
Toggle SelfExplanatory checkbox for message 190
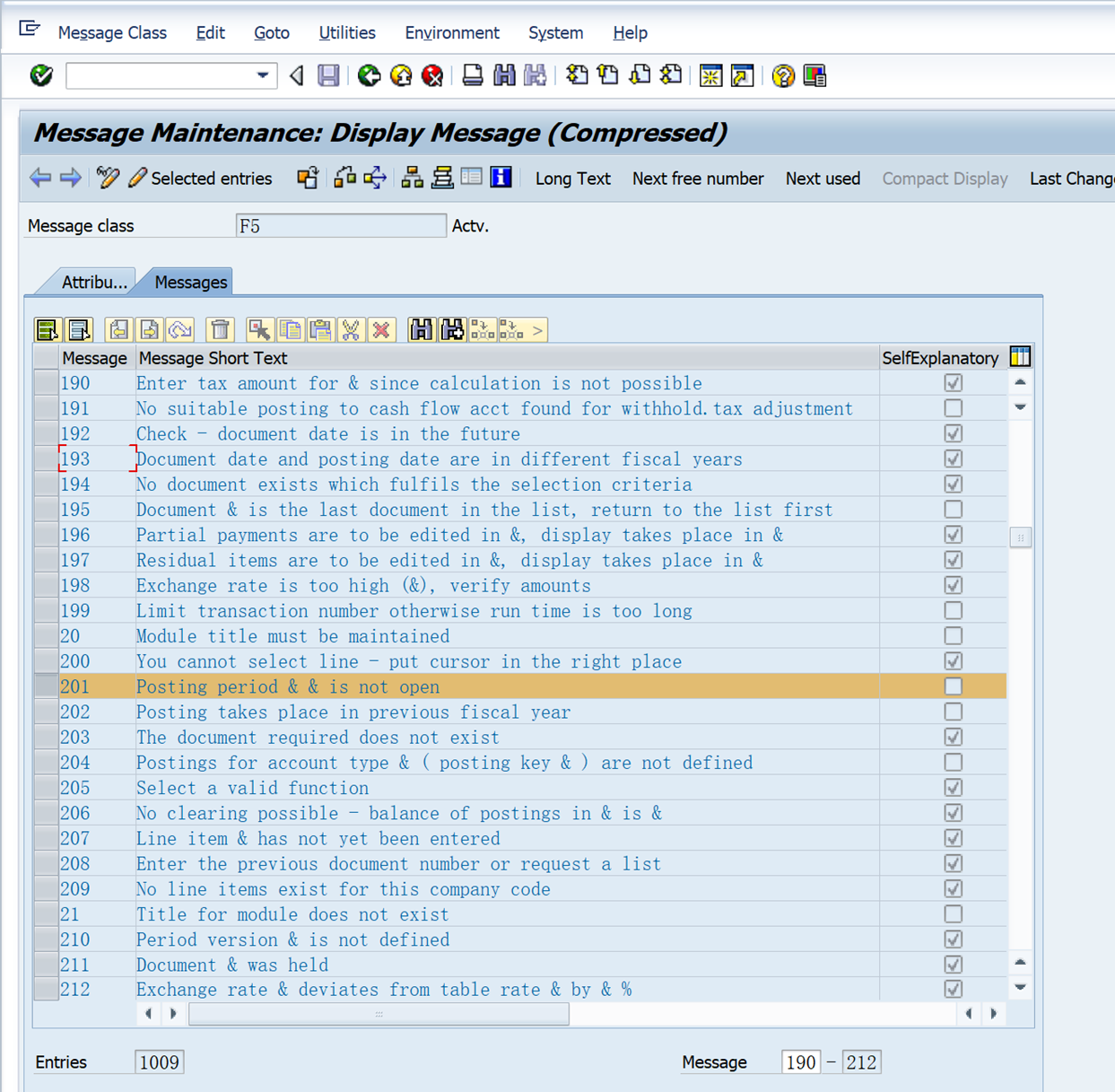coord(953,383)
